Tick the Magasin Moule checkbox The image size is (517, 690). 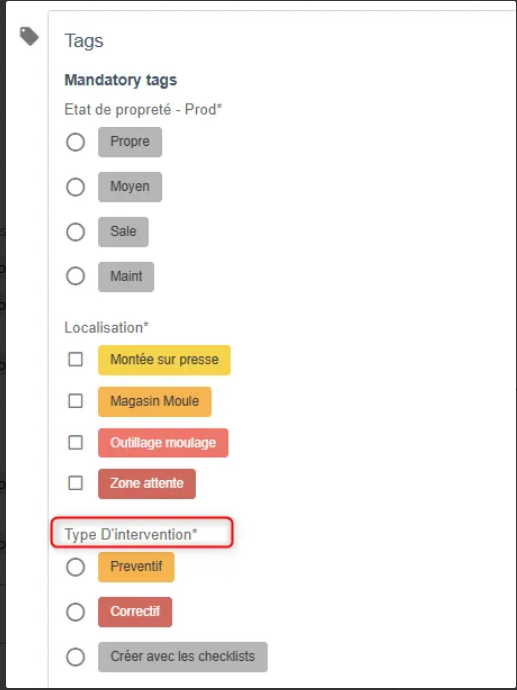click(76, 401)
